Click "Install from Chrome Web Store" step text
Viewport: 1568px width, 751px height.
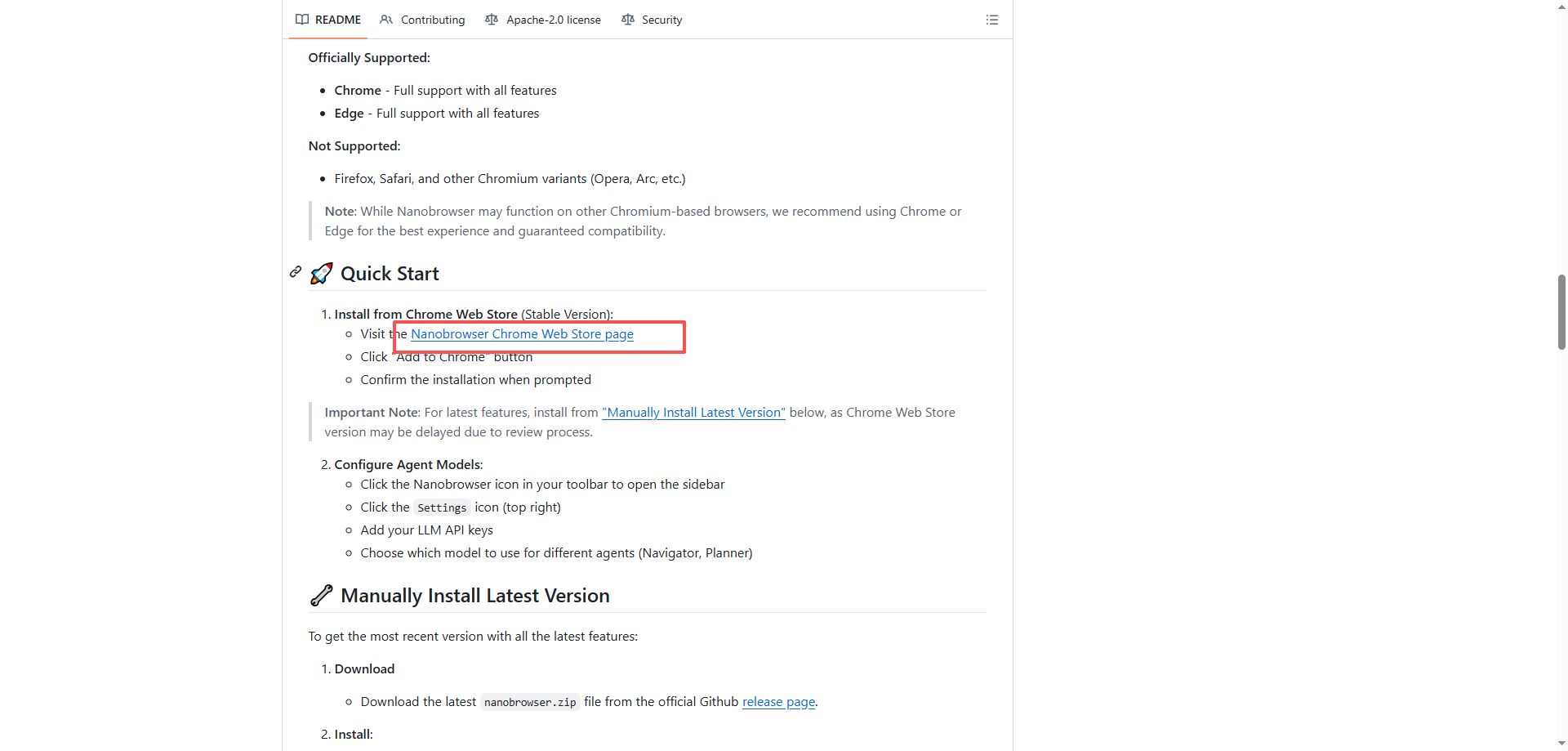point(425,315)
